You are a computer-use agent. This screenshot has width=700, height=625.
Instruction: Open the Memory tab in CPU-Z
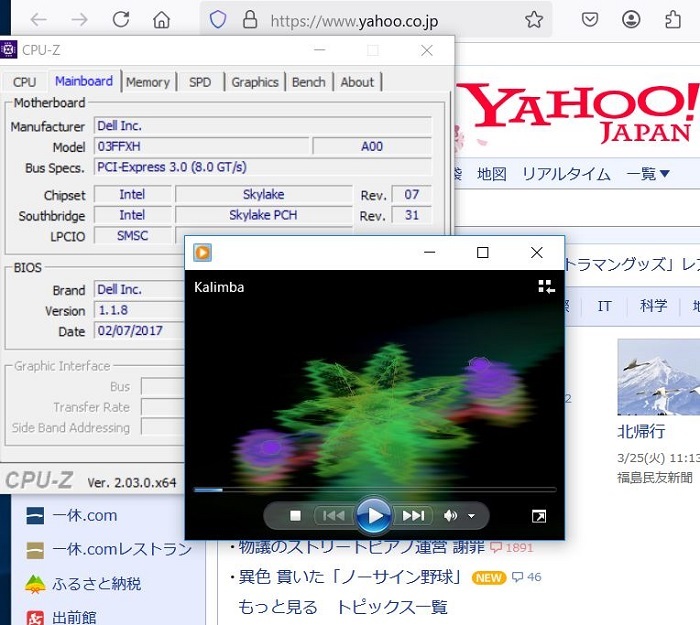coord(148,82)
